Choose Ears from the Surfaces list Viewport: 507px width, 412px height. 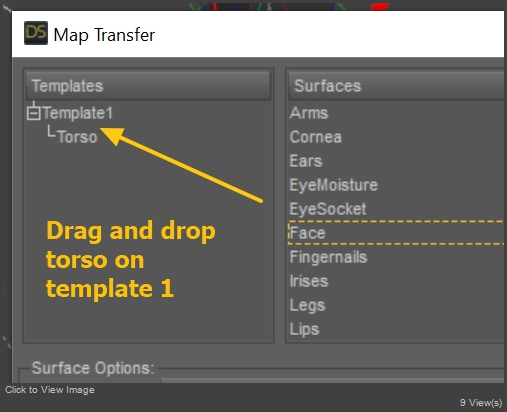pos(306,161)
